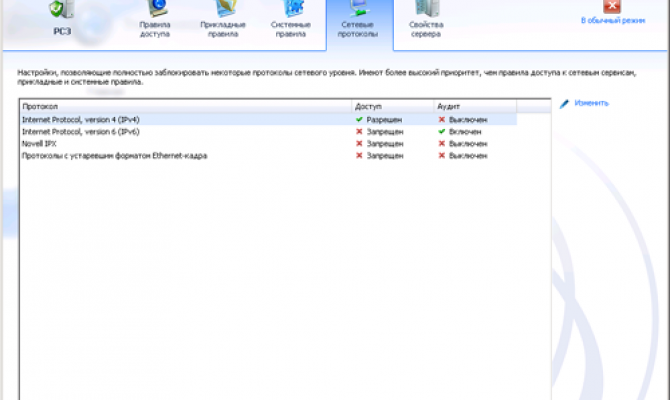
Task: Select the Internet Protocol, version 4 (IPv4) row
Action: (x=268, y=120)
